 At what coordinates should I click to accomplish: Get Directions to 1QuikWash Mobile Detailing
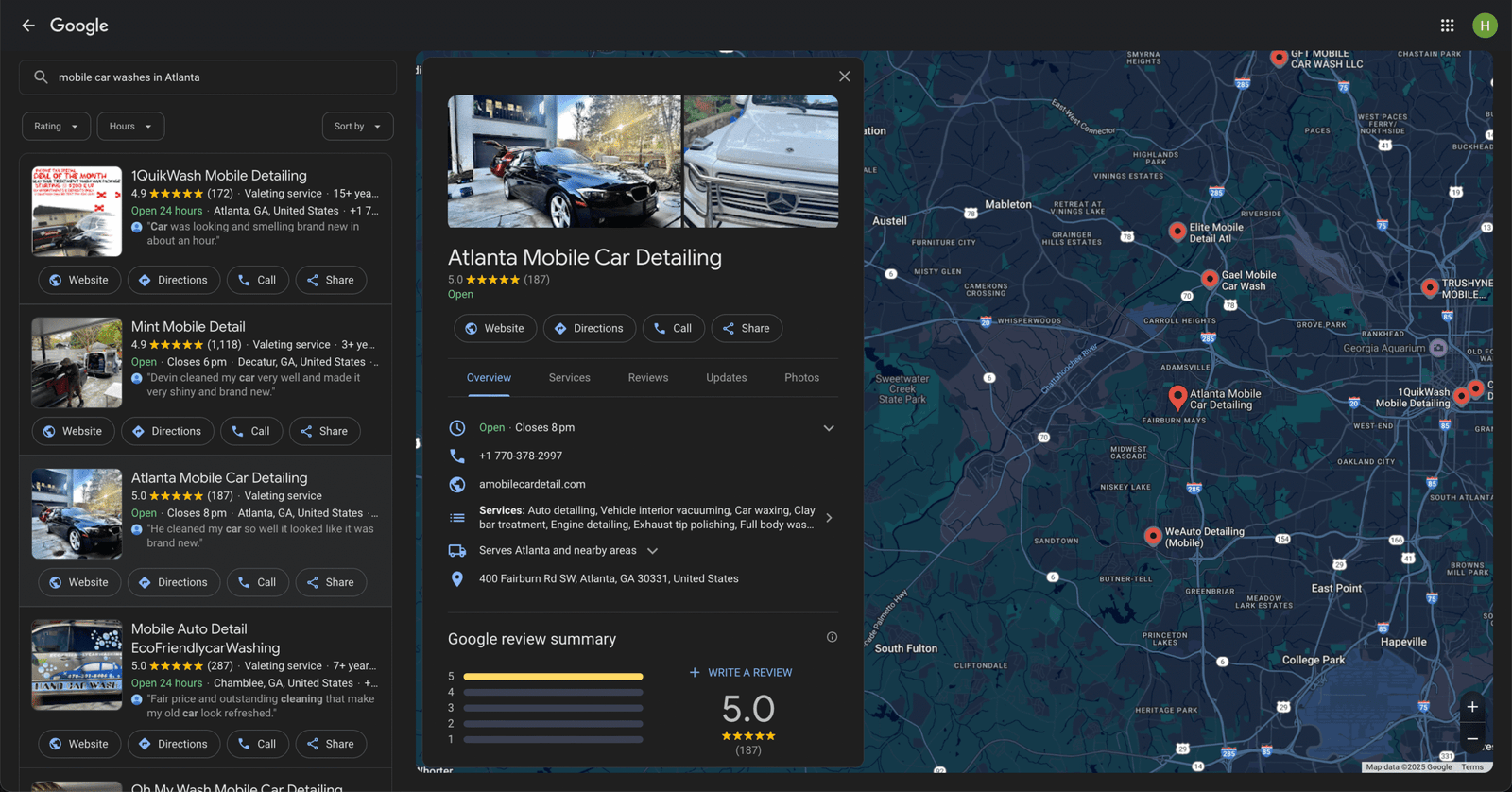pos(173,280)
